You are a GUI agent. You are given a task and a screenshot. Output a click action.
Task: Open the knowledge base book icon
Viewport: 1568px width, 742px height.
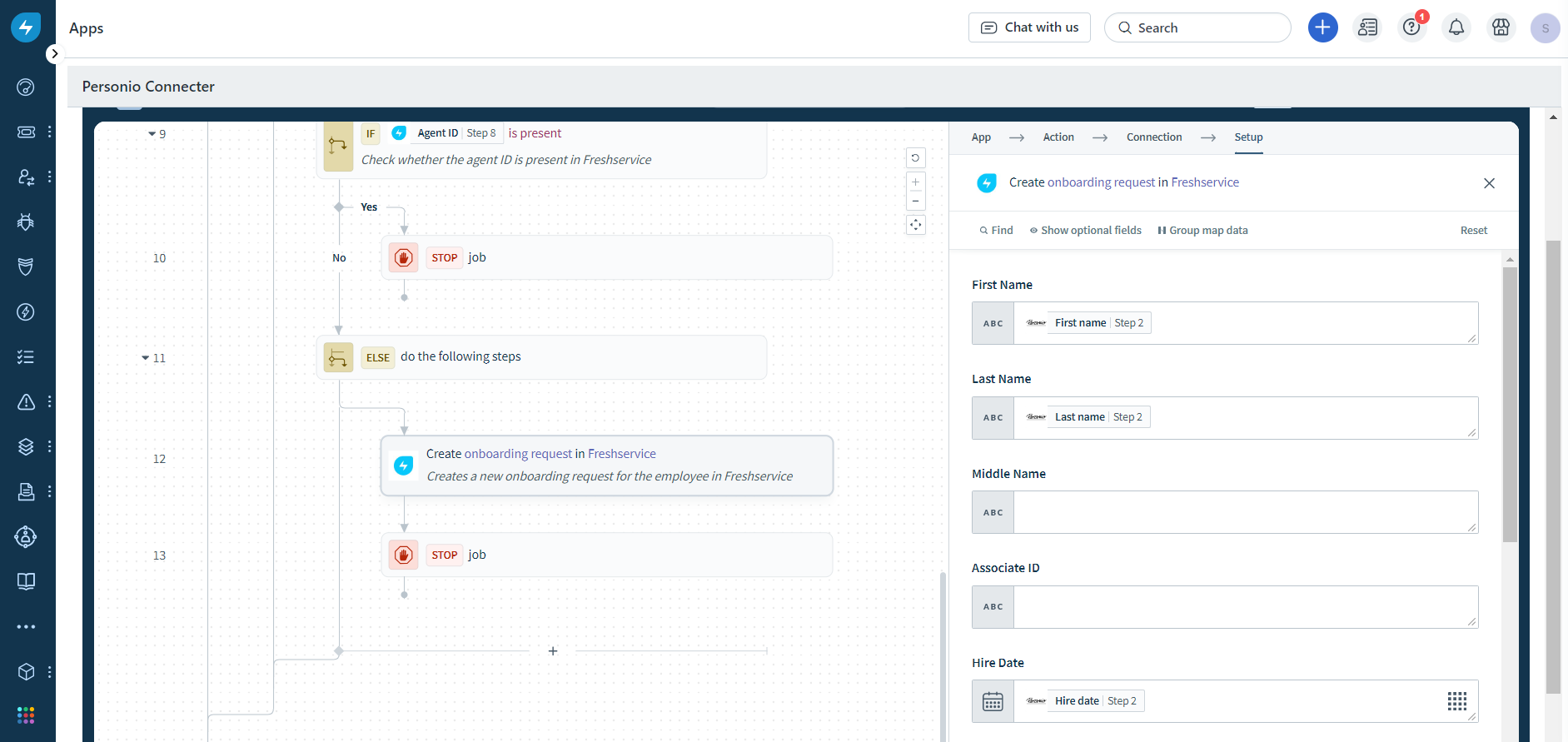coord(26,581)
